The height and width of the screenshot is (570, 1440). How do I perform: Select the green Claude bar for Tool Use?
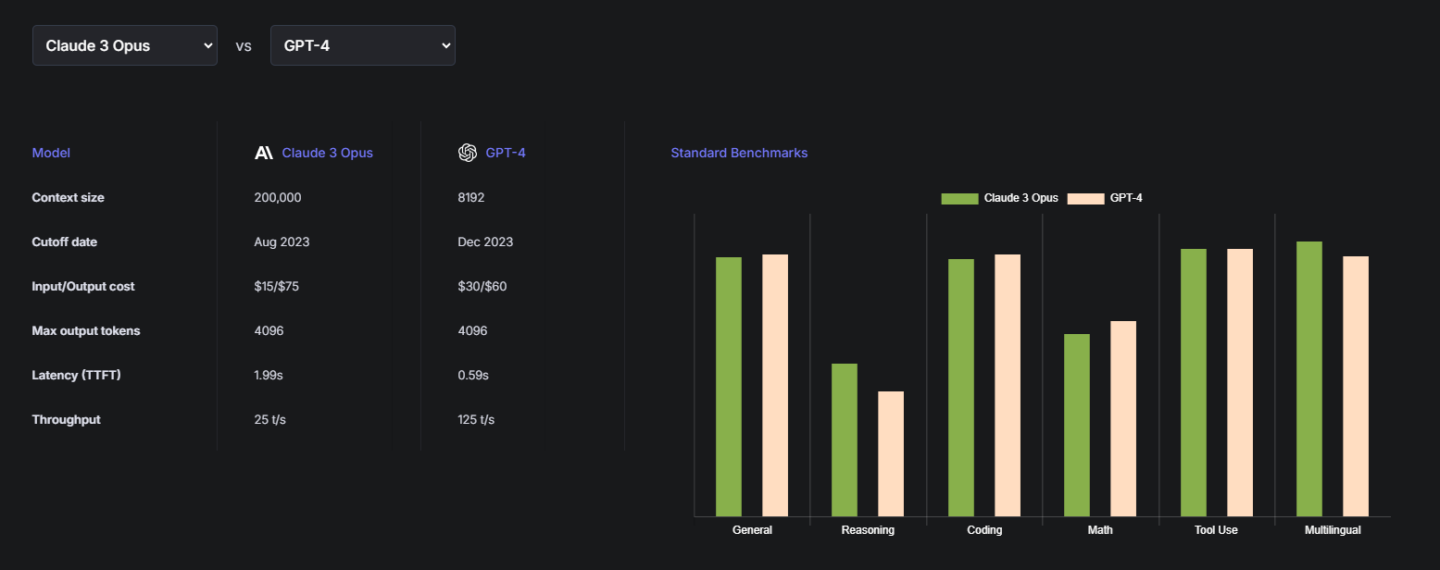click(x=1193, y=382)
